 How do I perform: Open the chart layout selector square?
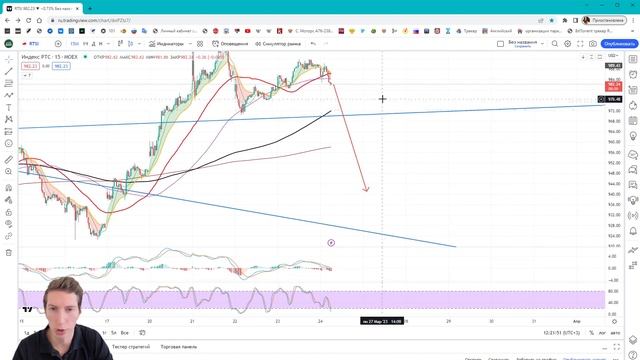tap(500, 44)
